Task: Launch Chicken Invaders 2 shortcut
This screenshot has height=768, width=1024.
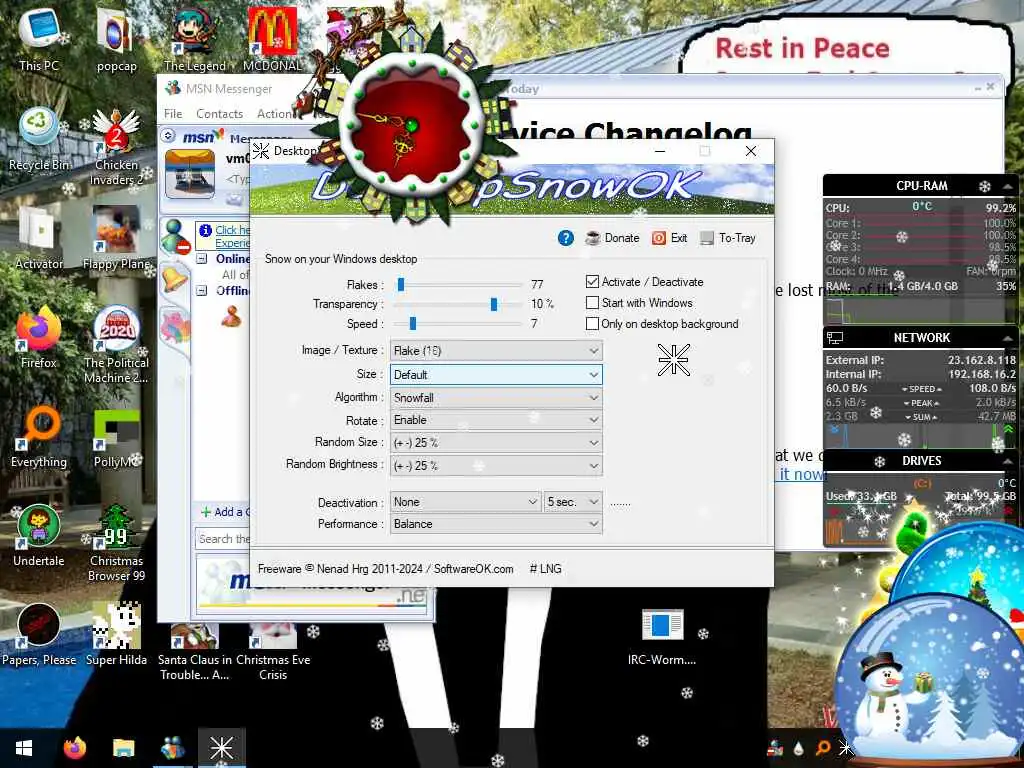Action: pyautogui.click(x=116, y=147)
